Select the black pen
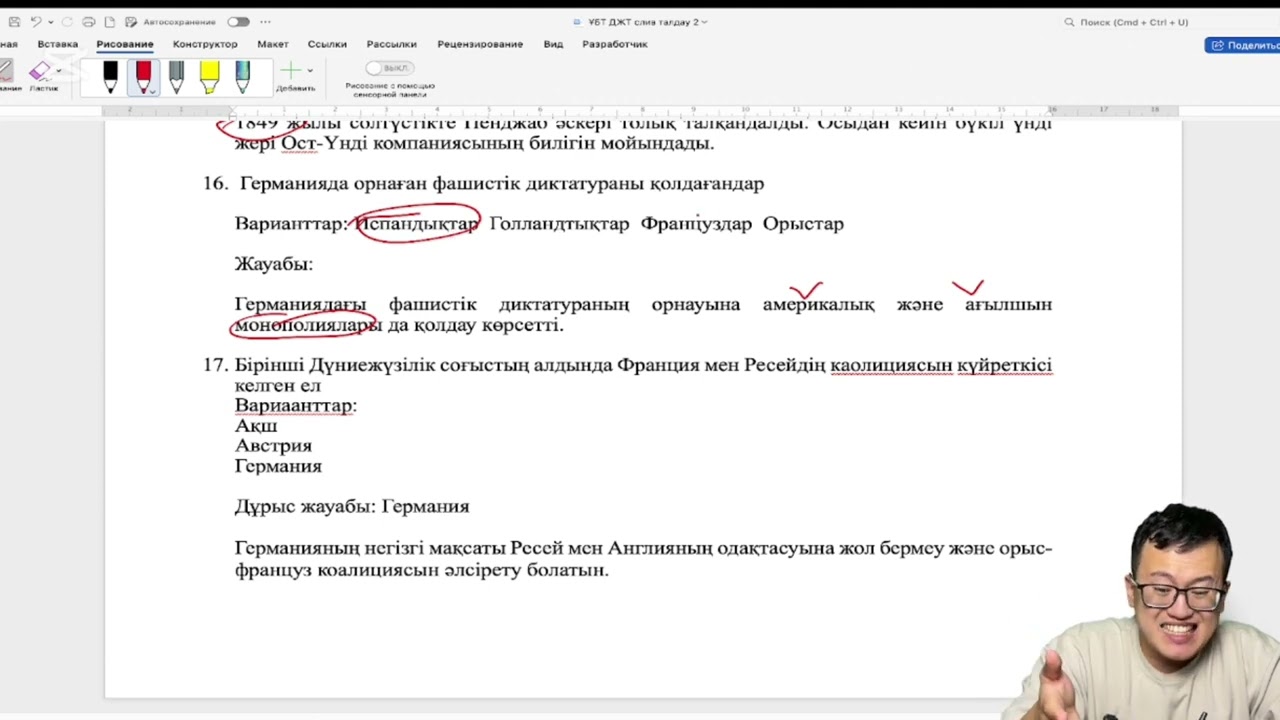Screen dimensions: 1280x720 pos(110,76)
